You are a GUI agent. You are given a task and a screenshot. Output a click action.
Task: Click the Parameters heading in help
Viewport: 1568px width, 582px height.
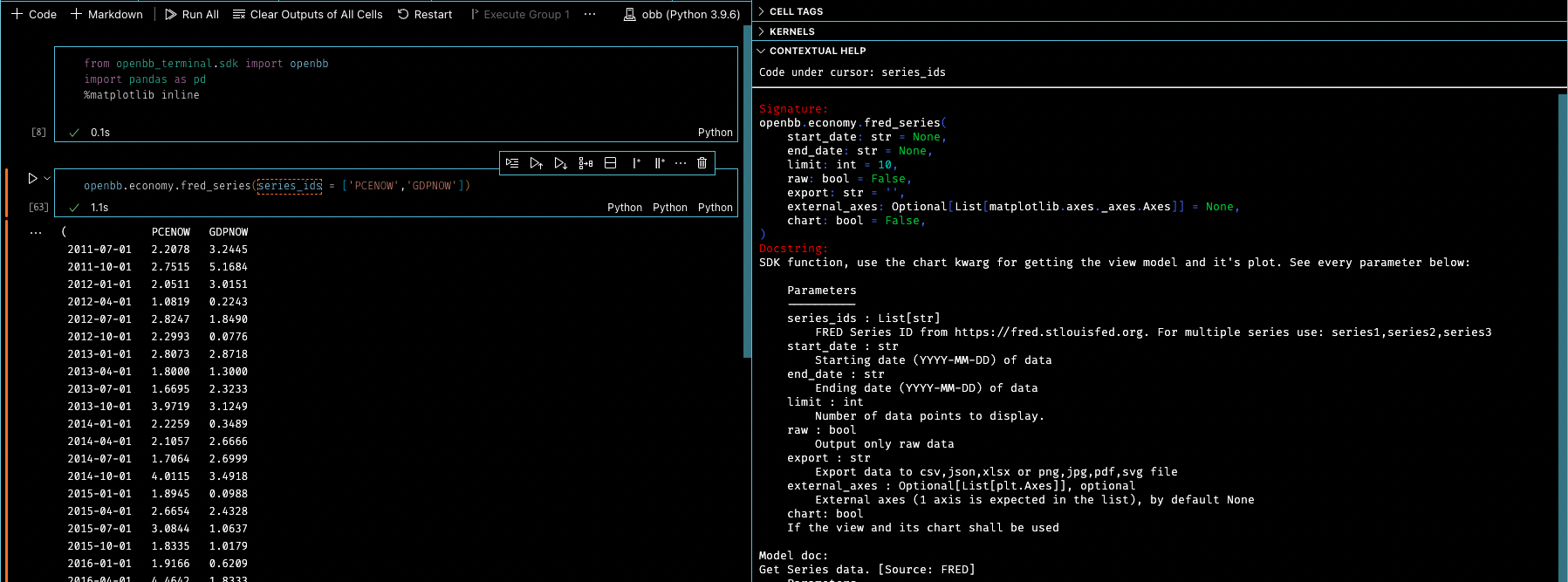[822, 291]
